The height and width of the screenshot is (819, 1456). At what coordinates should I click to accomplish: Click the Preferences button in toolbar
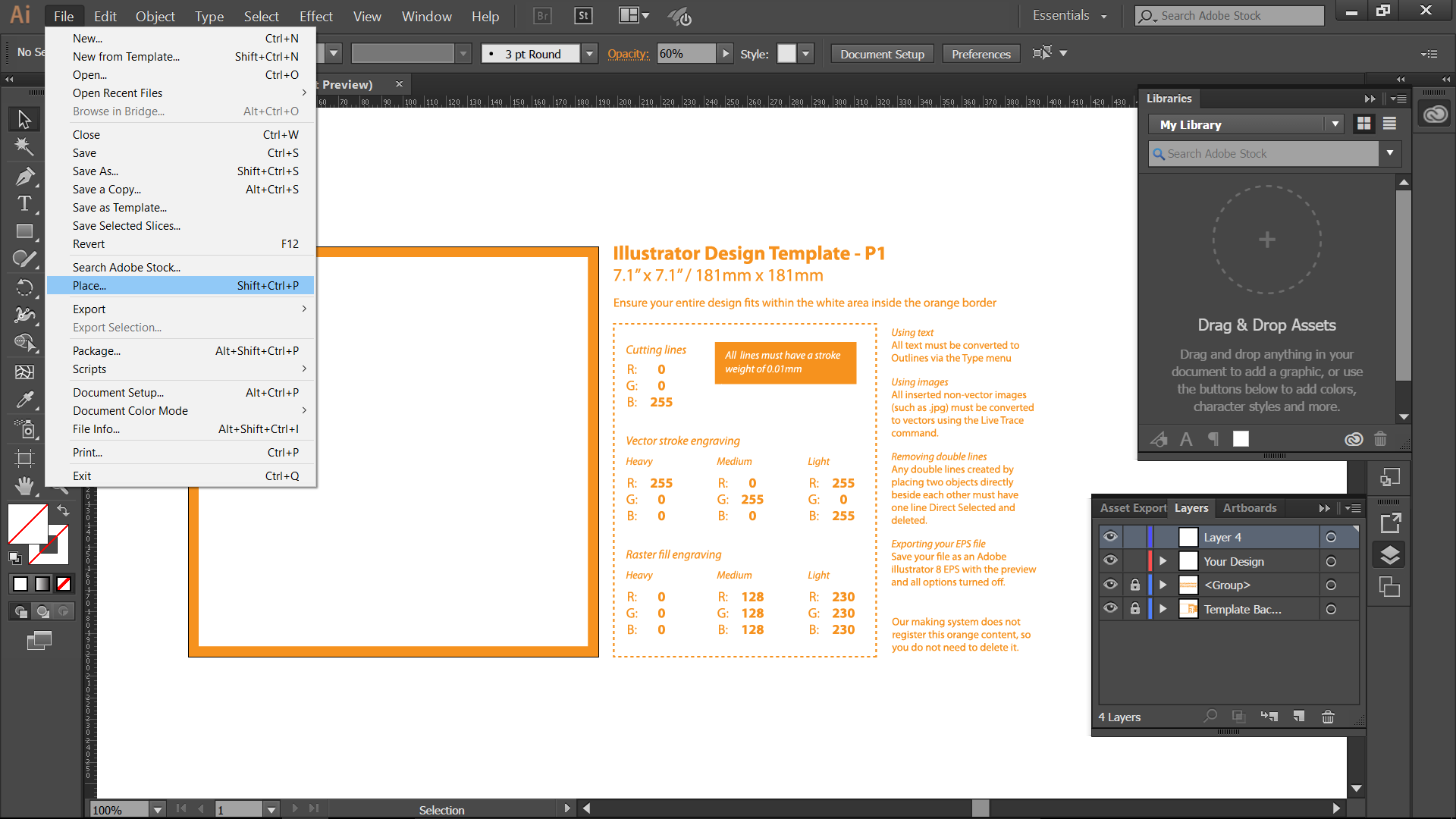(x=979, y=54)
